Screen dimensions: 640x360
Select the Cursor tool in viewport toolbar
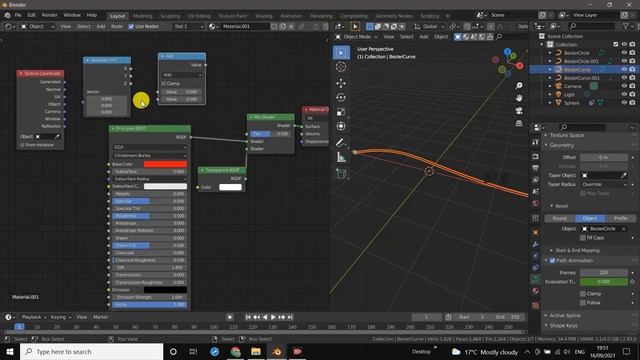click(341, 67)
